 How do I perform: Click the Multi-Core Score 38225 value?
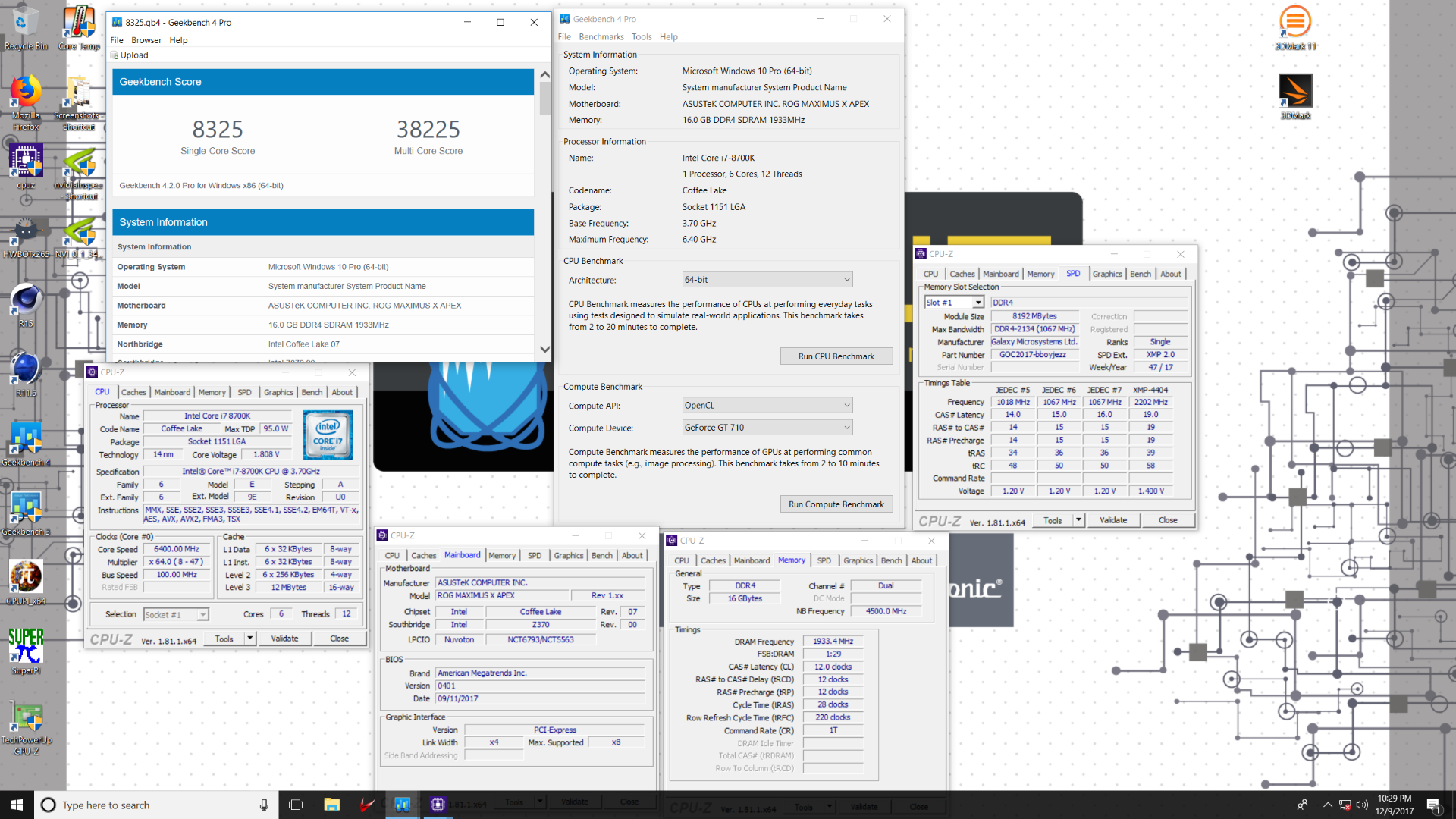[428, 129]
